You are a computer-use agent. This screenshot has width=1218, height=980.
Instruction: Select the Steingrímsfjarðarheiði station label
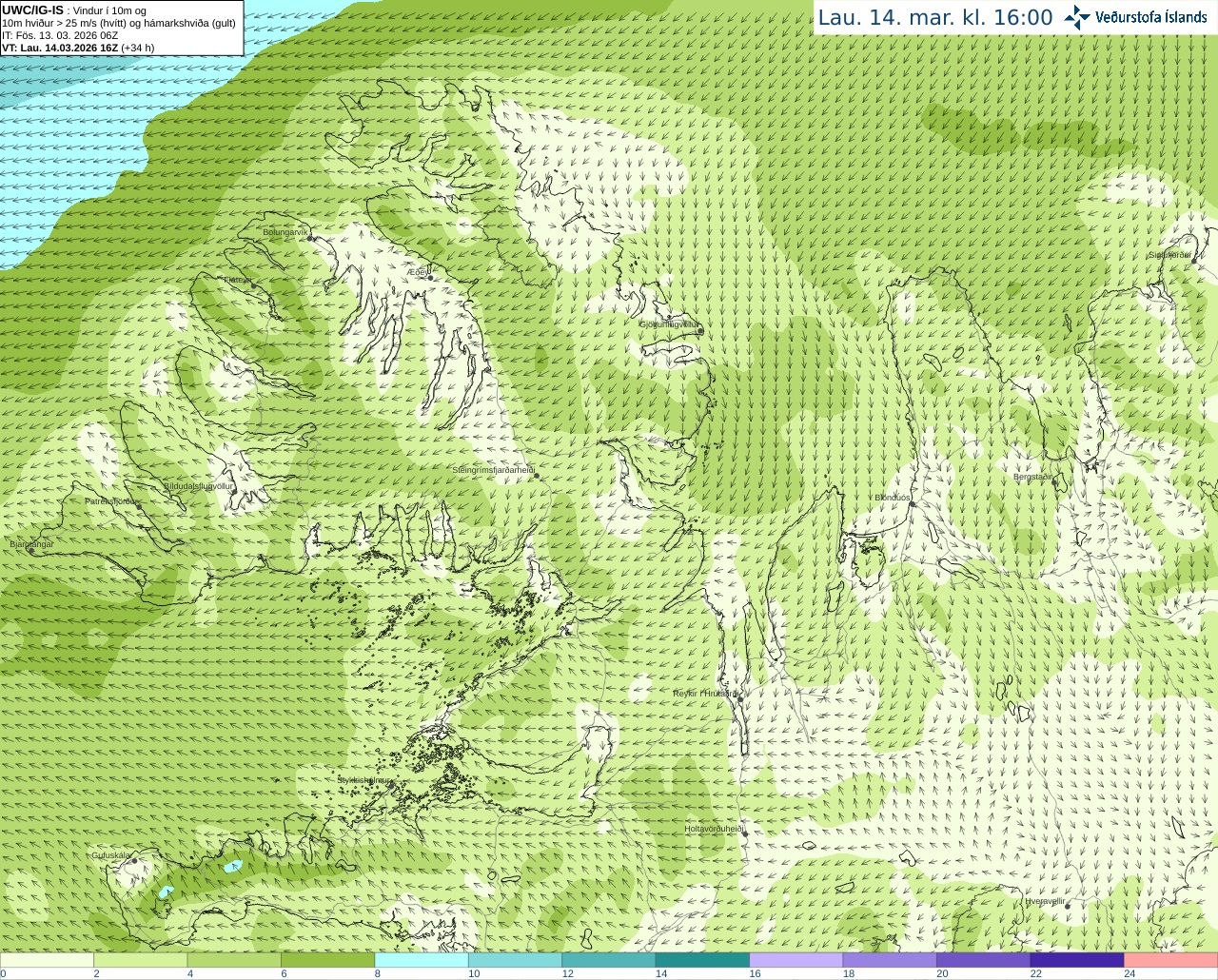[492, 470]
